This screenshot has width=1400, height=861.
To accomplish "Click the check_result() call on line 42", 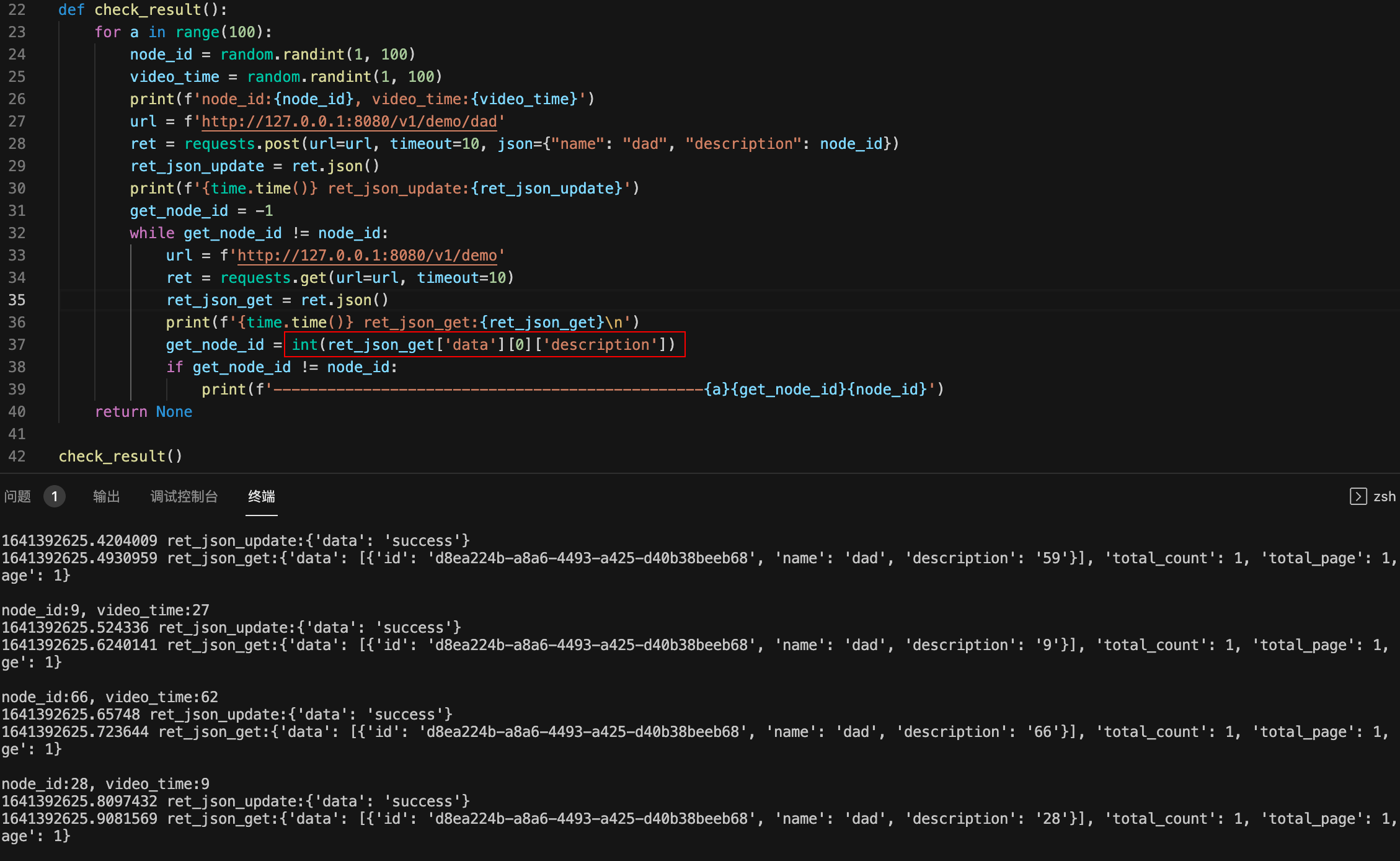I will (120, 456).
